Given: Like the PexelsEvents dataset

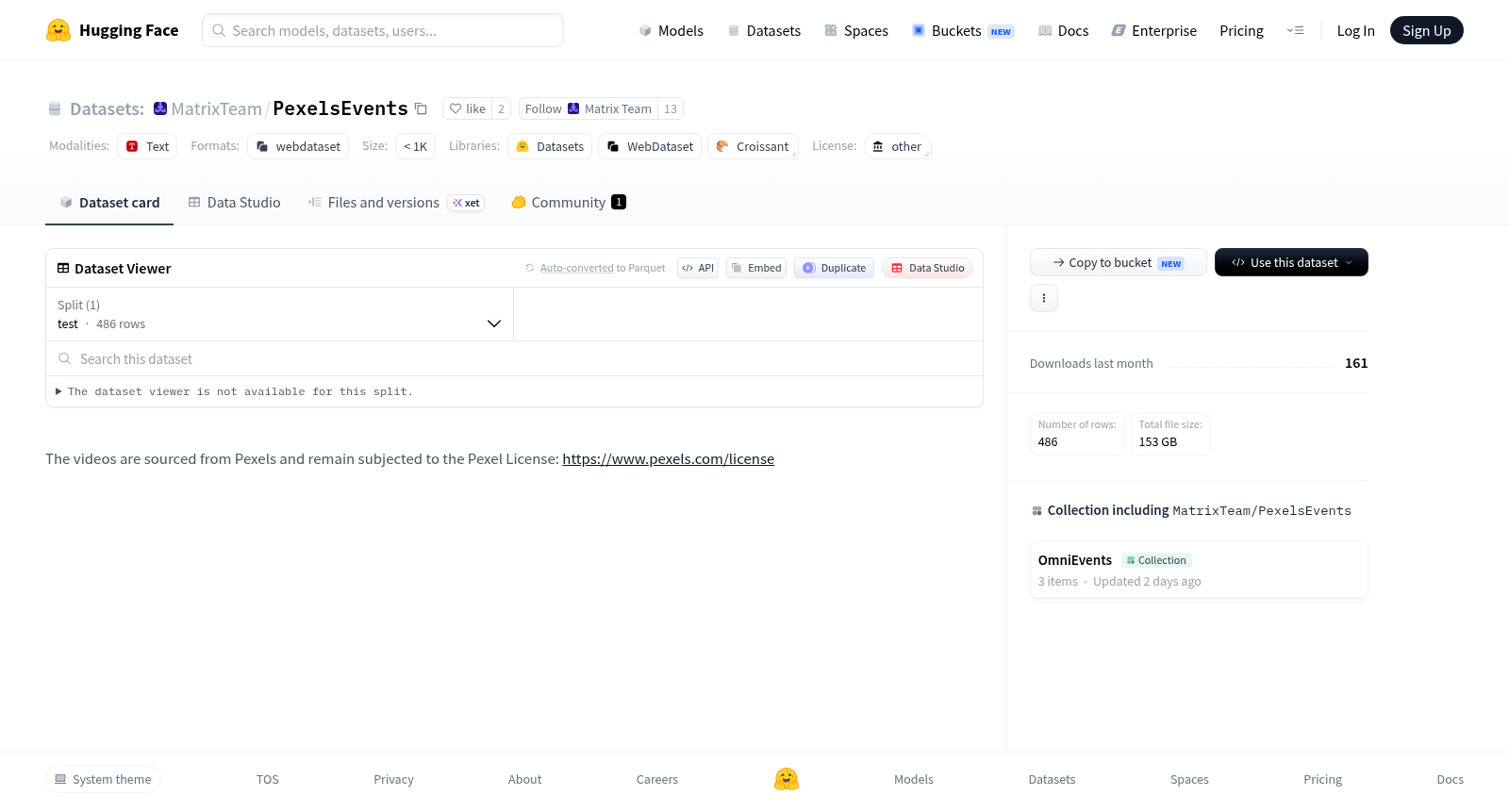Looking at the screenshot, I should pos(468,108).
